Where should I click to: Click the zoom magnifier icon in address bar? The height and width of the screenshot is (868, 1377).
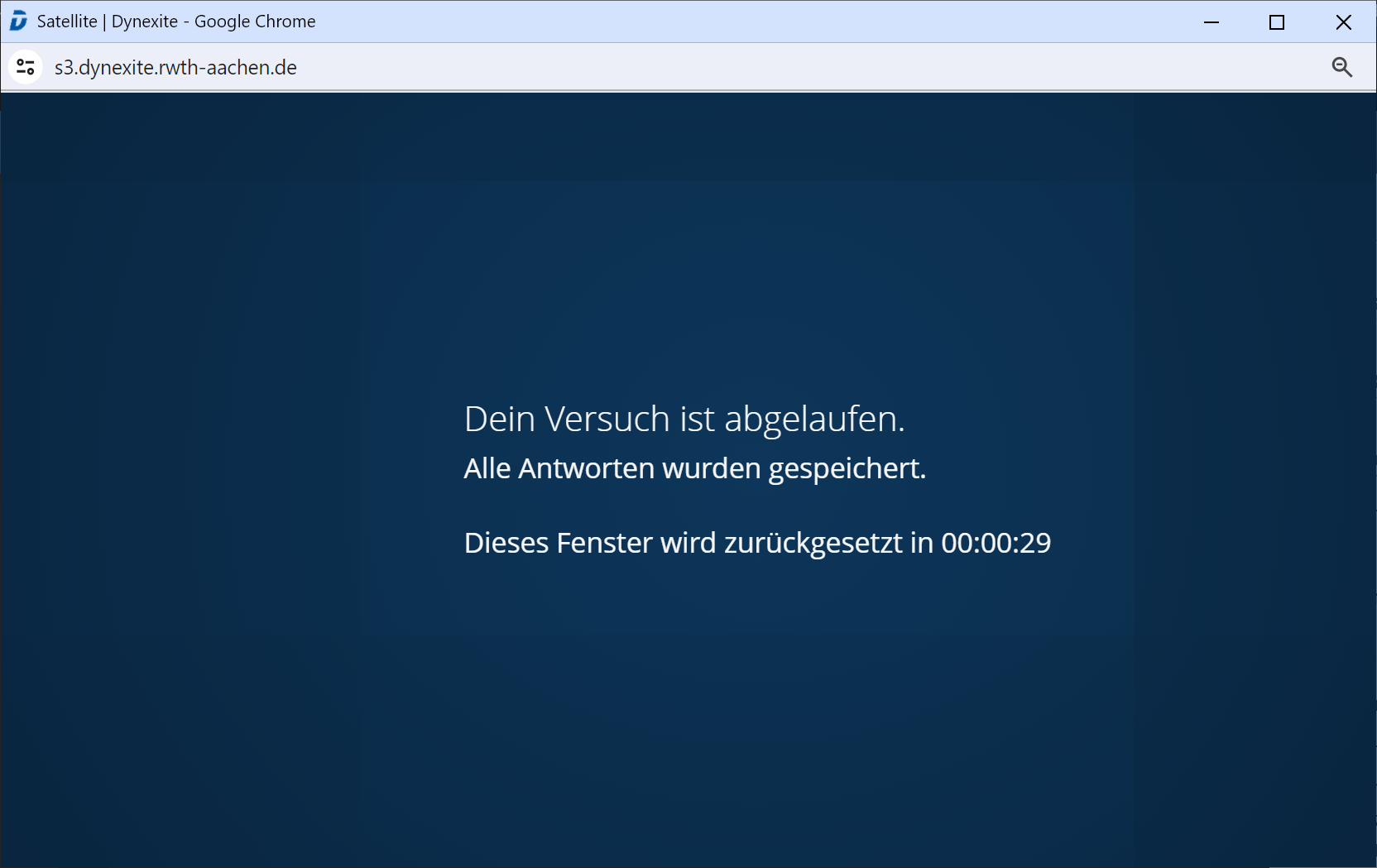[1342, 67]
